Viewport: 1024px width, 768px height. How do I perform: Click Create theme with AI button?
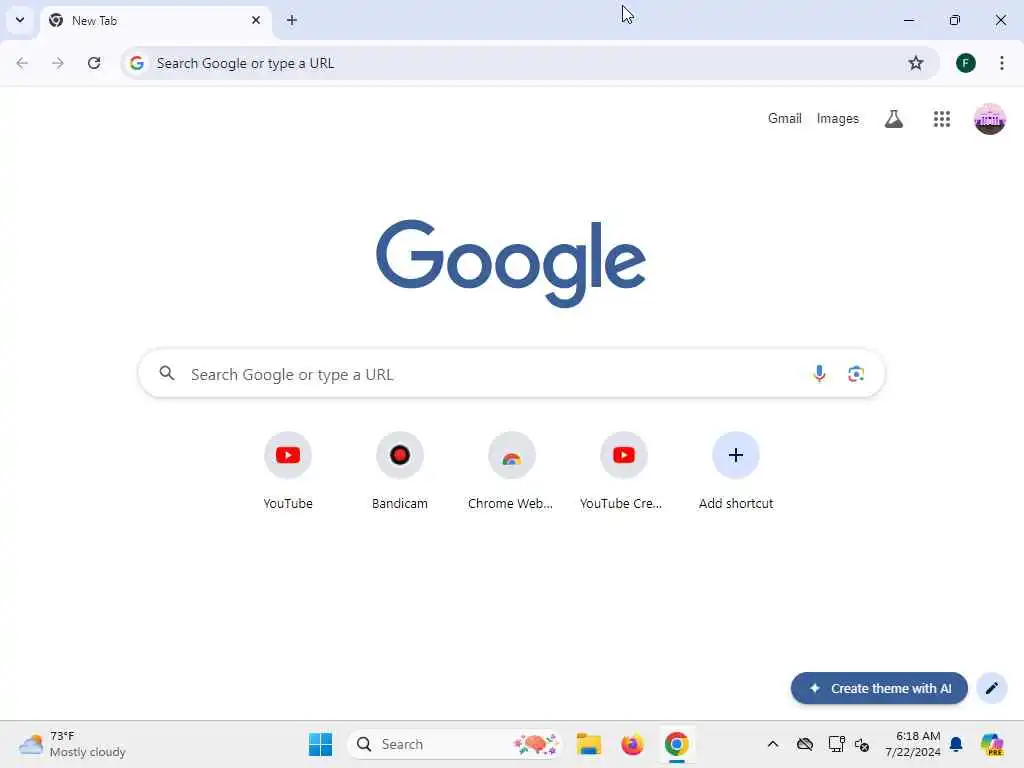[879, 688]
